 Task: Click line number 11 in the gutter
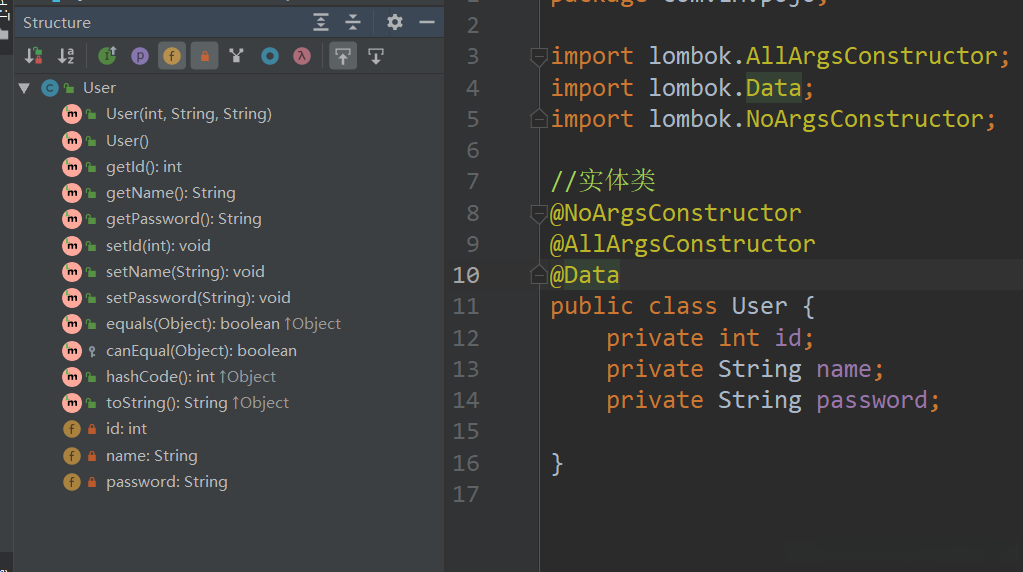click(466, 307)
